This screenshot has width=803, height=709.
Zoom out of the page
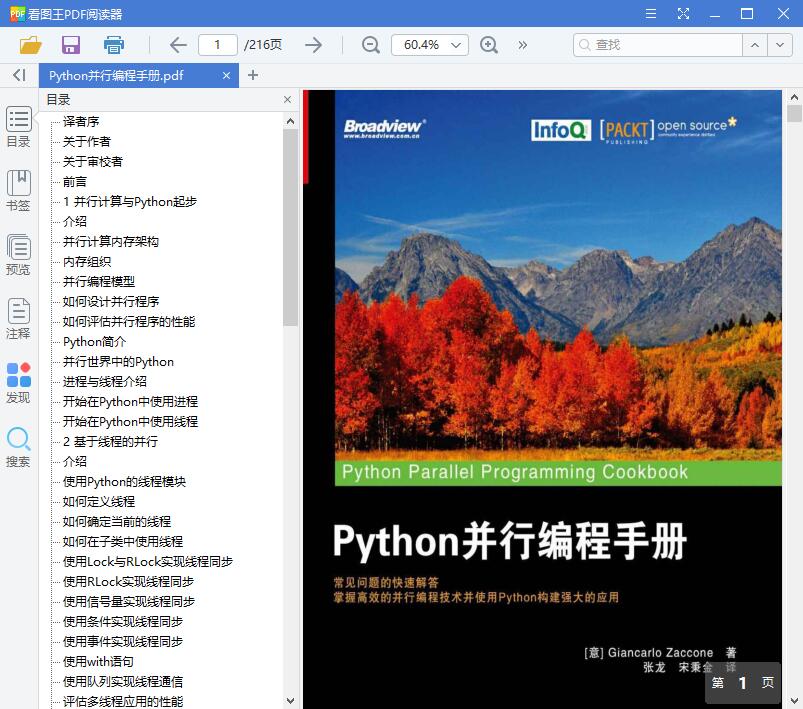[370, 45]
